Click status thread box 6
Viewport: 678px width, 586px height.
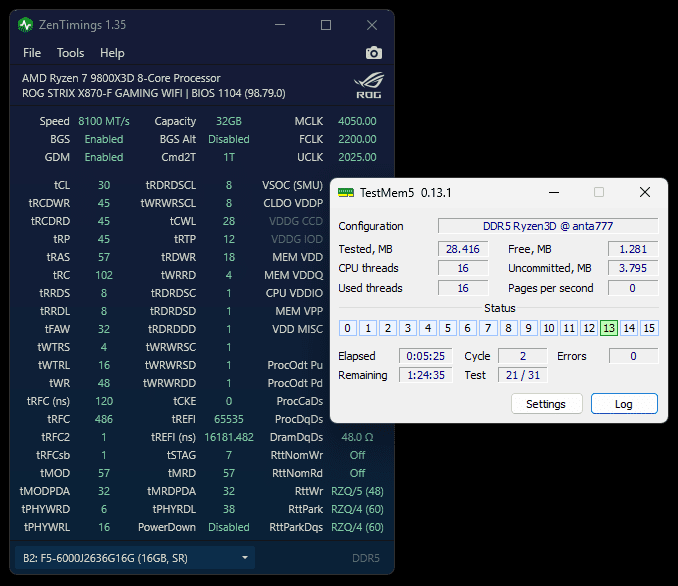[468, 328]
